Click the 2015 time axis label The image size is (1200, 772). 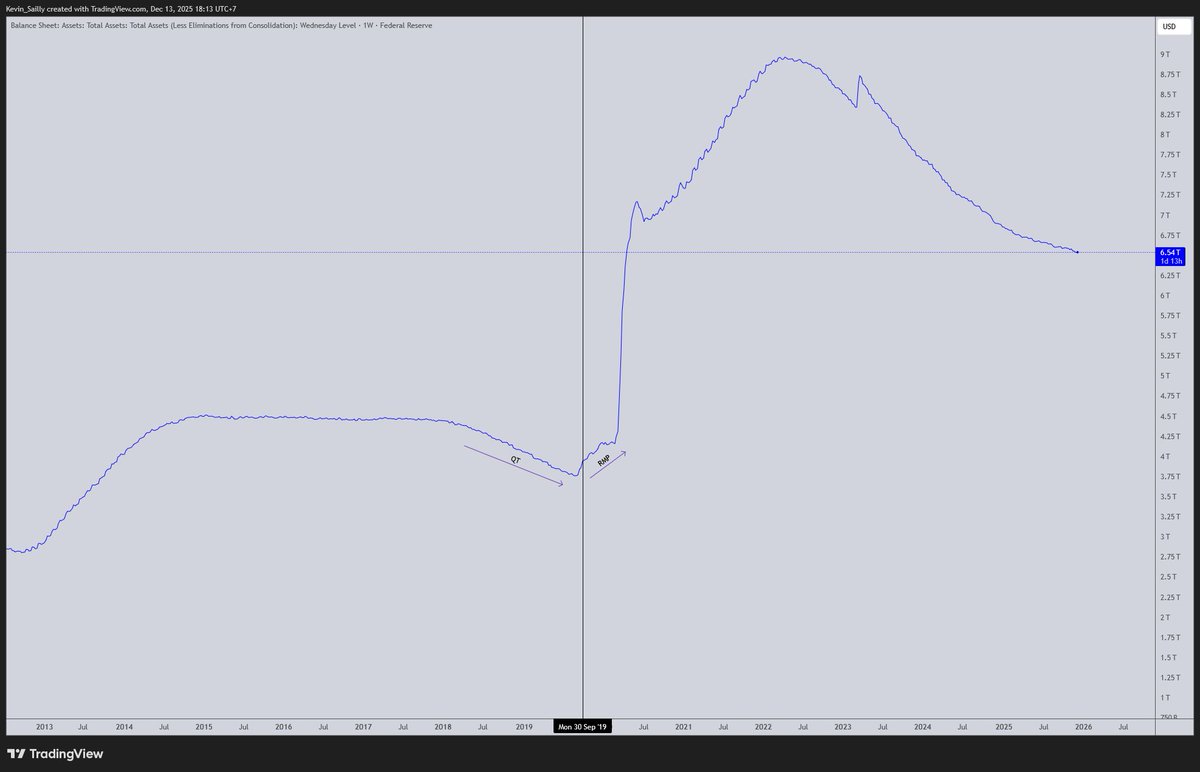(x=204, y=727)
